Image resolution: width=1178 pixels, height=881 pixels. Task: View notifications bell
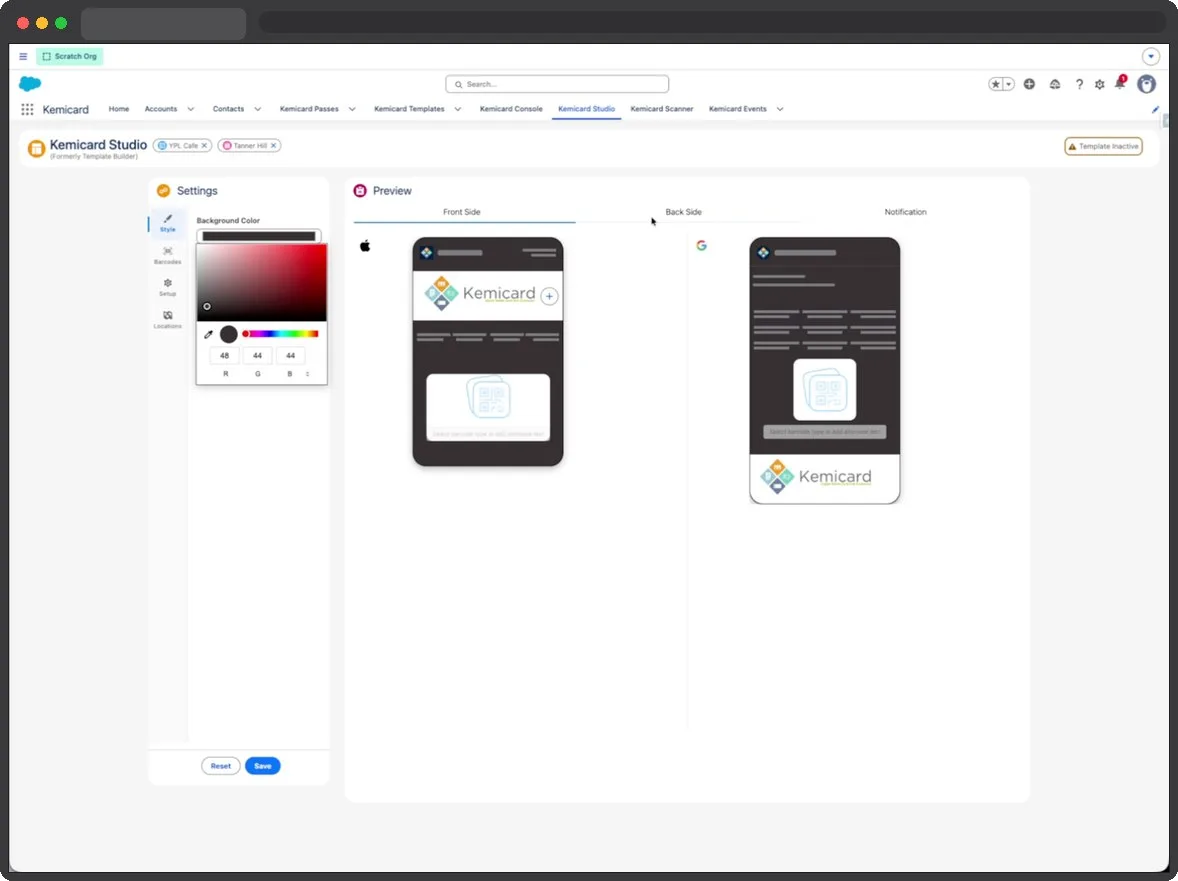click(1120, 83)
